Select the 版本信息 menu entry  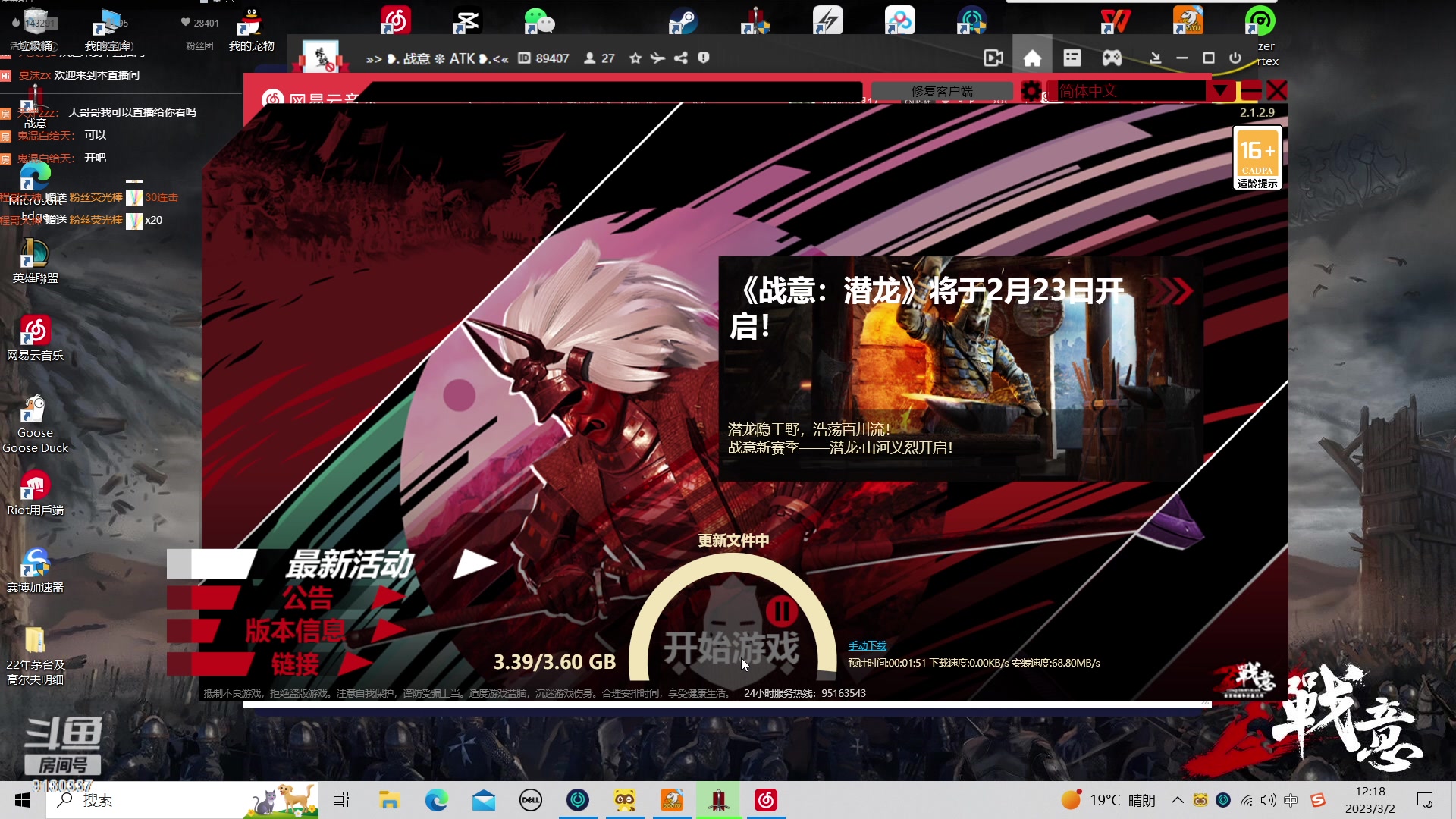(295, 631)
